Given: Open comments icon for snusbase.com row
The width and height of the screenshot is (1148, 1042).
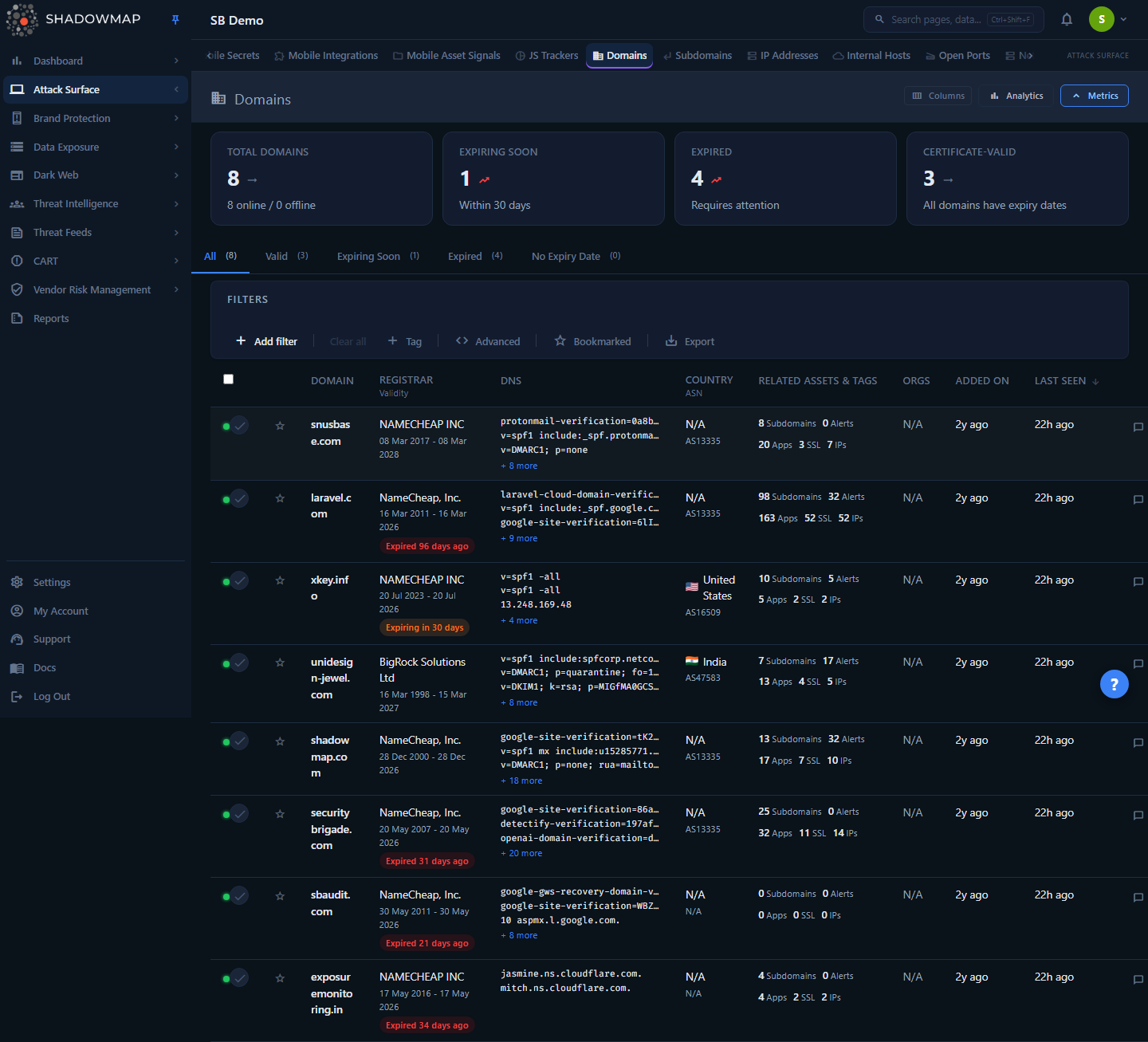Looking at the screenshot, I should click(x=1138, y=427).
